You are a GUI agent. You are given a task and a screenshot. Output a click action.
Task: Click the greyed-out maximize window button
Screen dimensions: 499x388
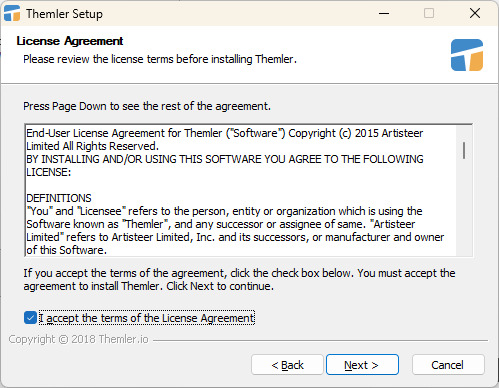coord(429,13)
